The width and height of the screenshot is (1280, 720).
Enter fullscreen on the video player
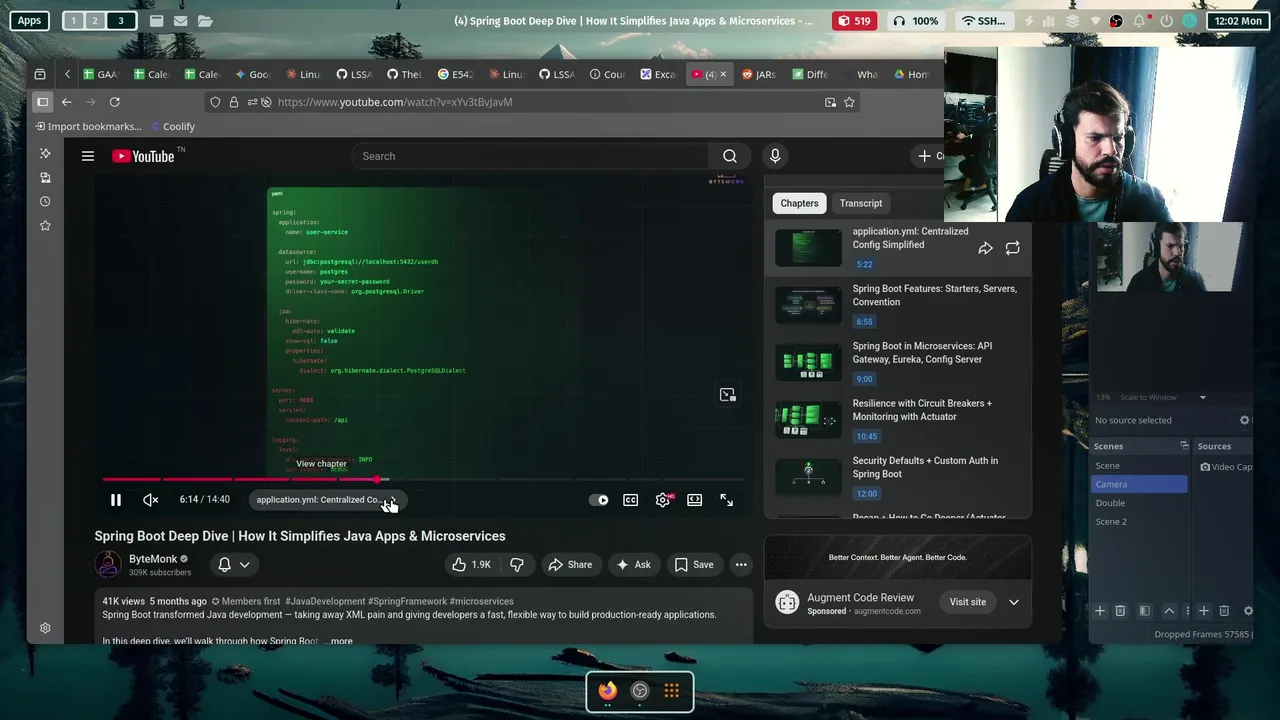727,500
